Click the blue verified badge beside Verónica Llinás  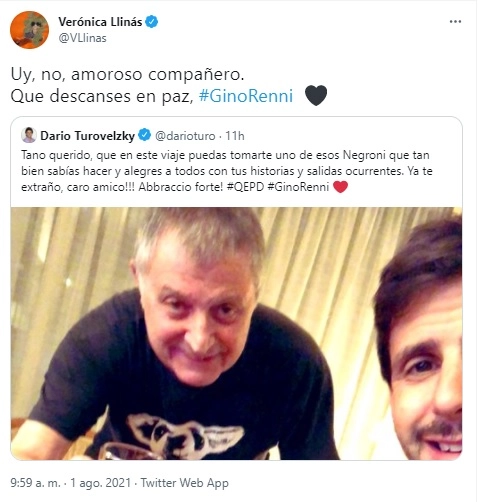(x=152, y=22)
